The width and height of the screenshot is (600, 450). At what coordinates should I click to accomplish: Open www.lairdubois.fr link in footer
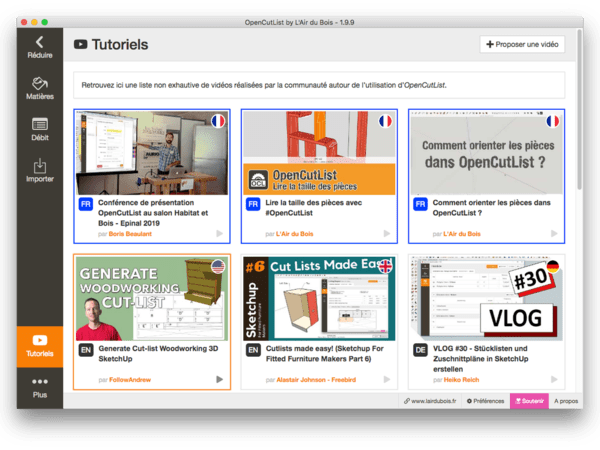coord(430,401)
